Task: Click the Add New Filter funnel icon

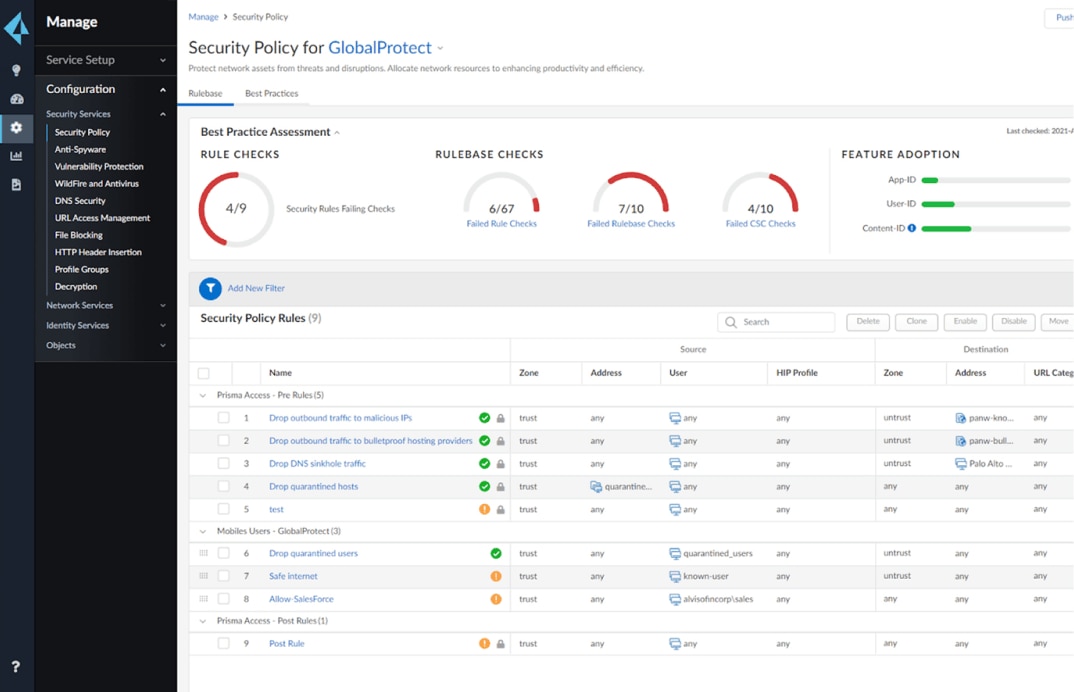Action: tap(209, 288)
